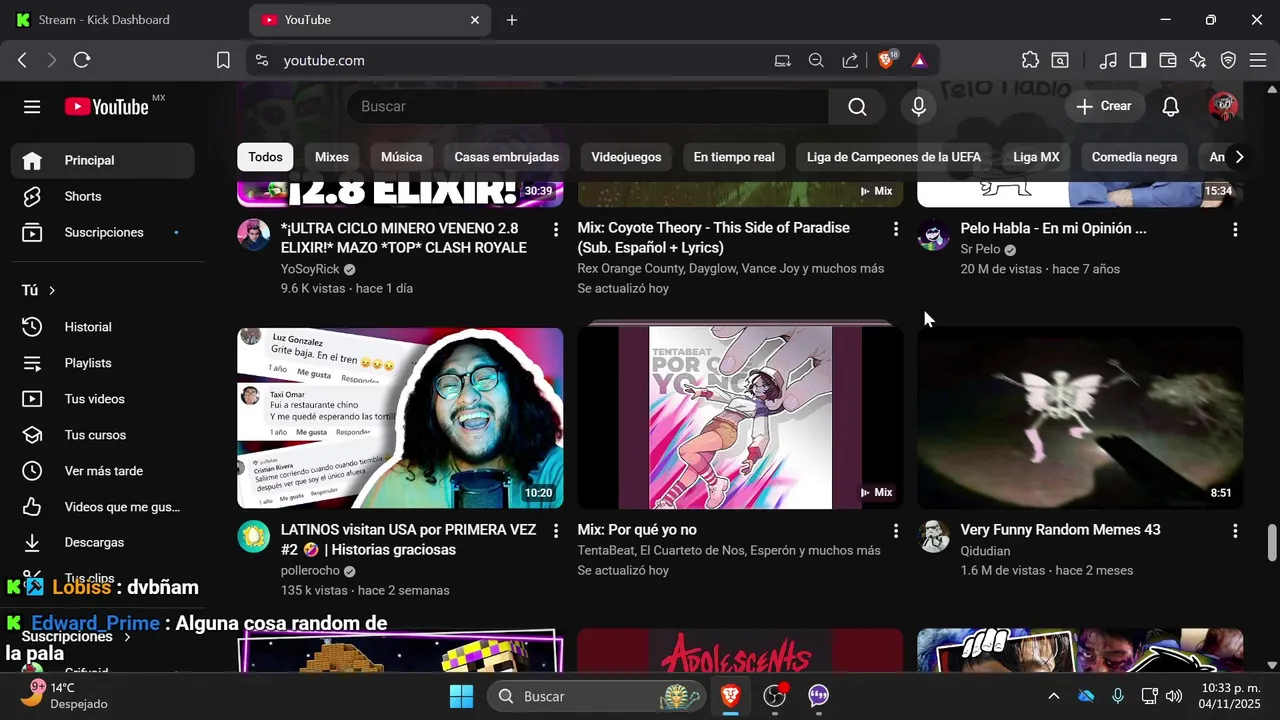Screen dimensions: 1280x720
Task: Open the account avatar menu
Action: click(1224, 106)
